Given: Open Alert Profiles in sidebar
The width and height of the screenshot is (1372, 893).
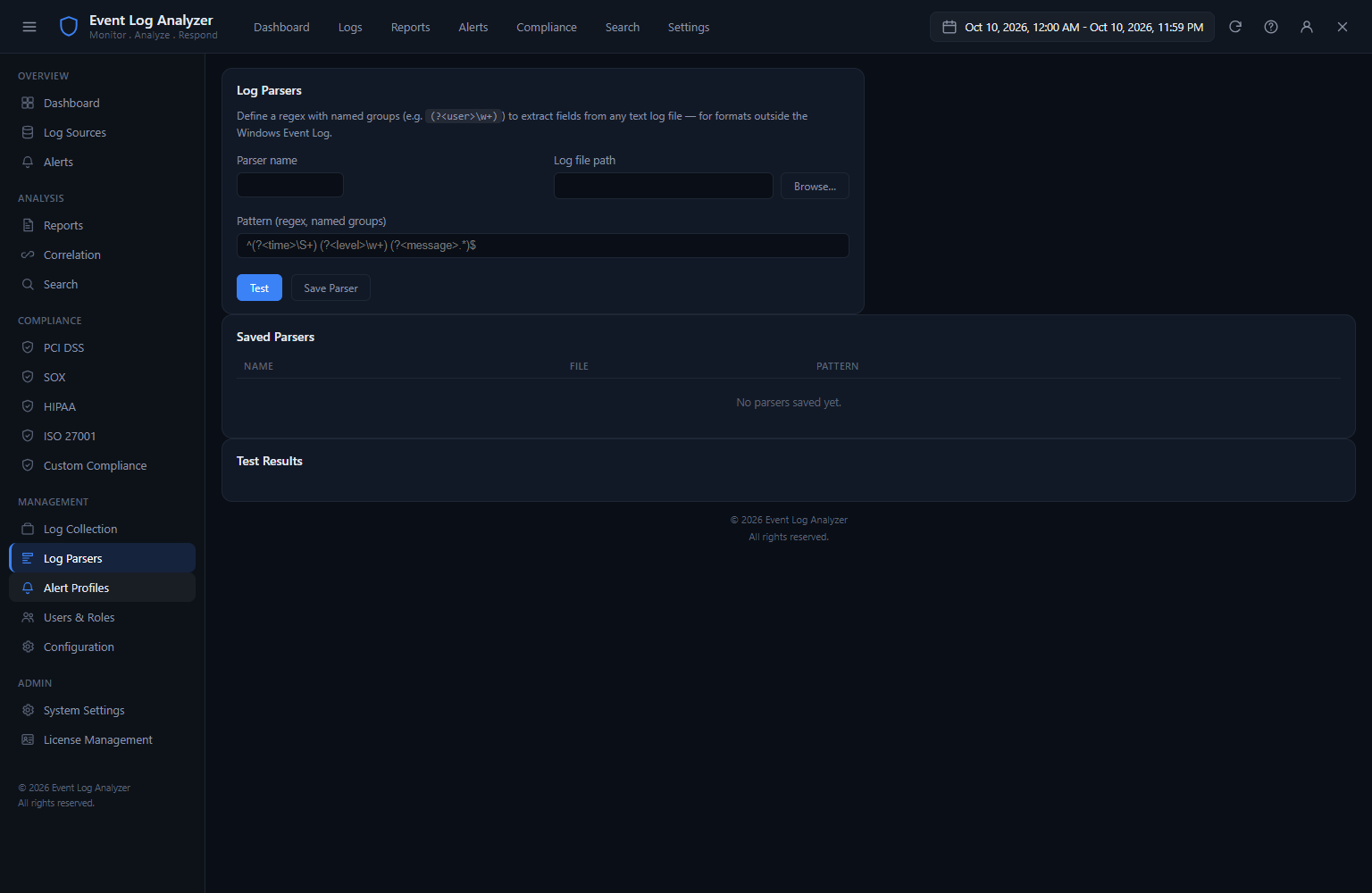Looking at the screenshot, I should [102, 588].
